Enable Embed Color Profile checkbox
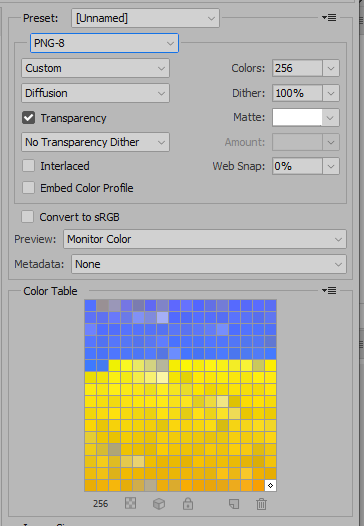This screenshot has height=526, width=364. [x=29, y=188]
